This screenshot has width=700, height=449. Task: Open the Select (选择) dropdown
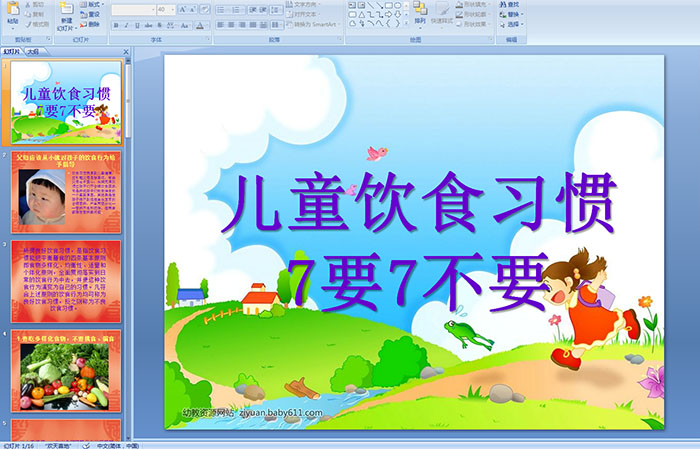tap(511, 24)
